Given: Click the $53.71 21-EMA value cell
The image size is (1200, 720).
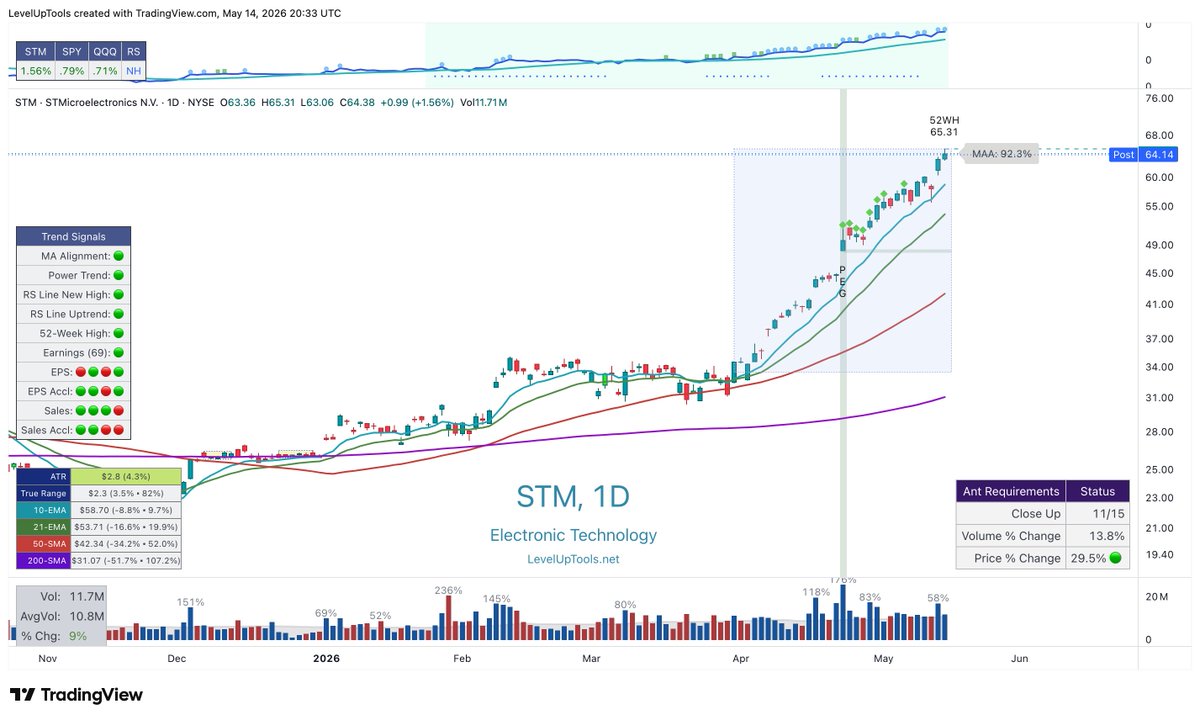Looking at the screenshot, I should pos(125,526).
